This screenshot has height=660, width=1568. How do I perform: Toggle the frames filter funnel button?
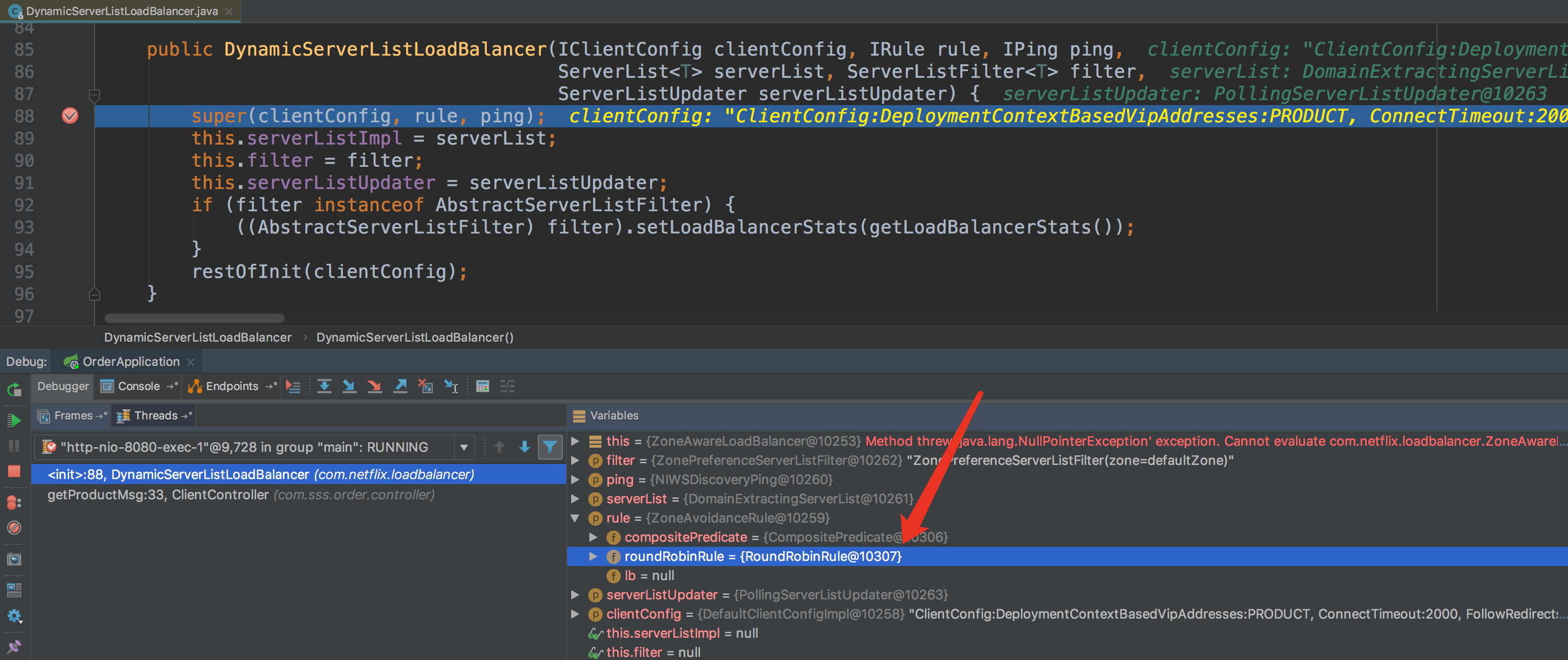[549, 447]
